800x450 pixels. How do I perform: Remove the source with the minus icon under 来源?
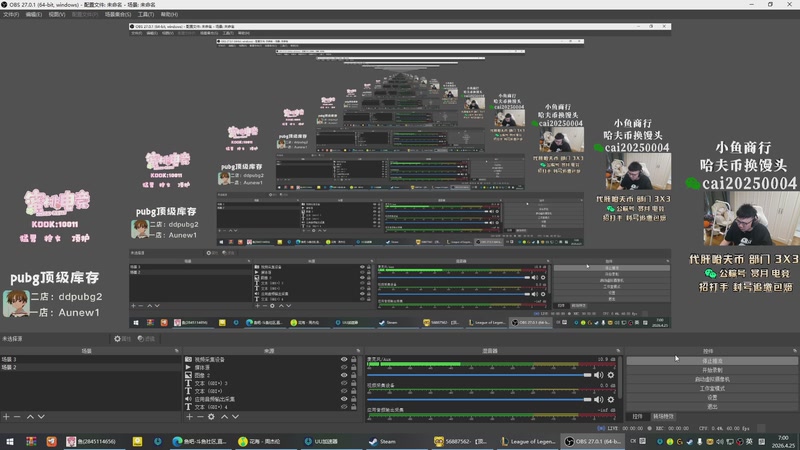pyautogui.click(x=200, y=417)
